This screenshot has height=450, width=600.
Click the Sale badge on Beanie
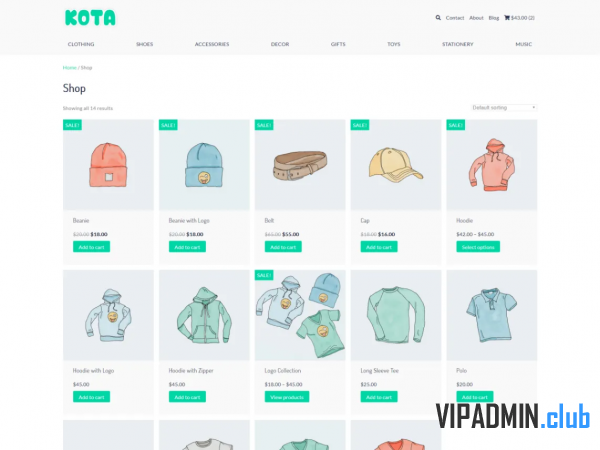pos(72,125)
